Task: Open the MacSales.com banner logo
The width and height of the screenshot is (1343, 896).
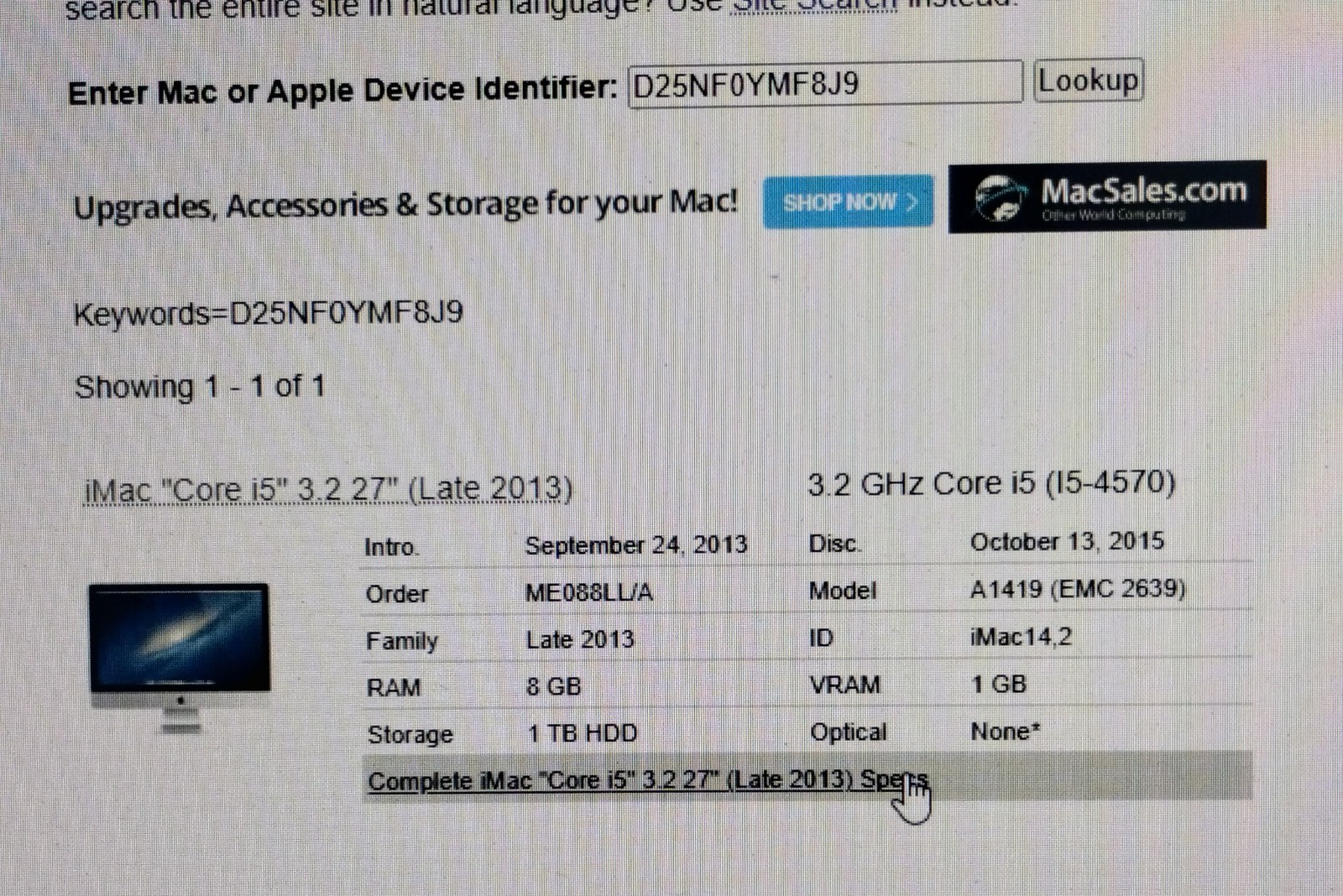Action: (1107, 196)
